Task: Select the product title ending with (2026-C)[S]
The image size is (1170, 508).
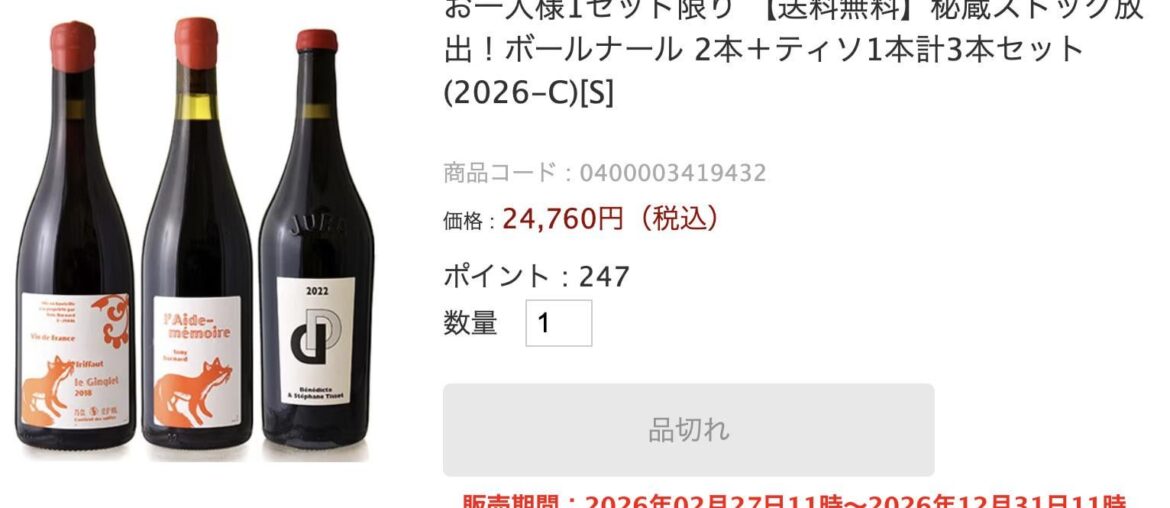Action: [793, 52]
